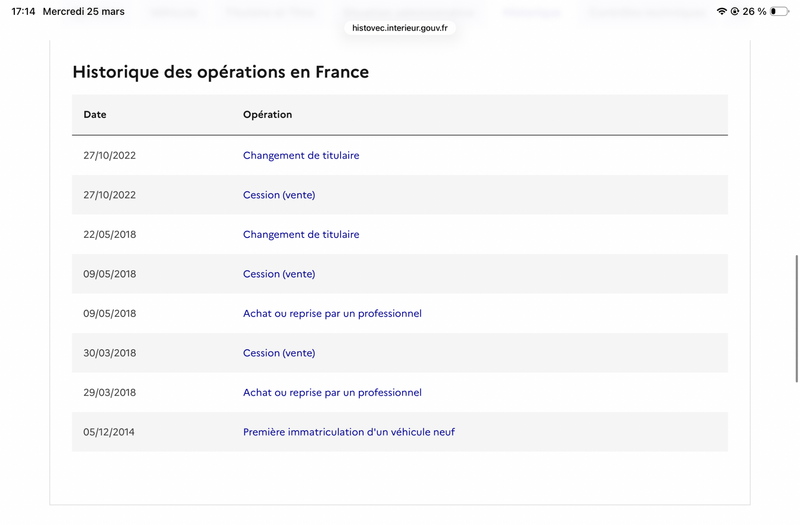800x525 pixels.
Task: Click Cession (vente) link dated 09/05/2018
Action: pos(279,274)
